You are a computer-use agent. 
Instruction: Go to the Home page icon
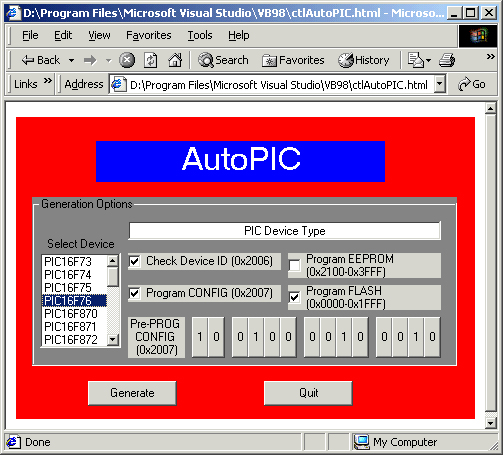coord(175,60)
